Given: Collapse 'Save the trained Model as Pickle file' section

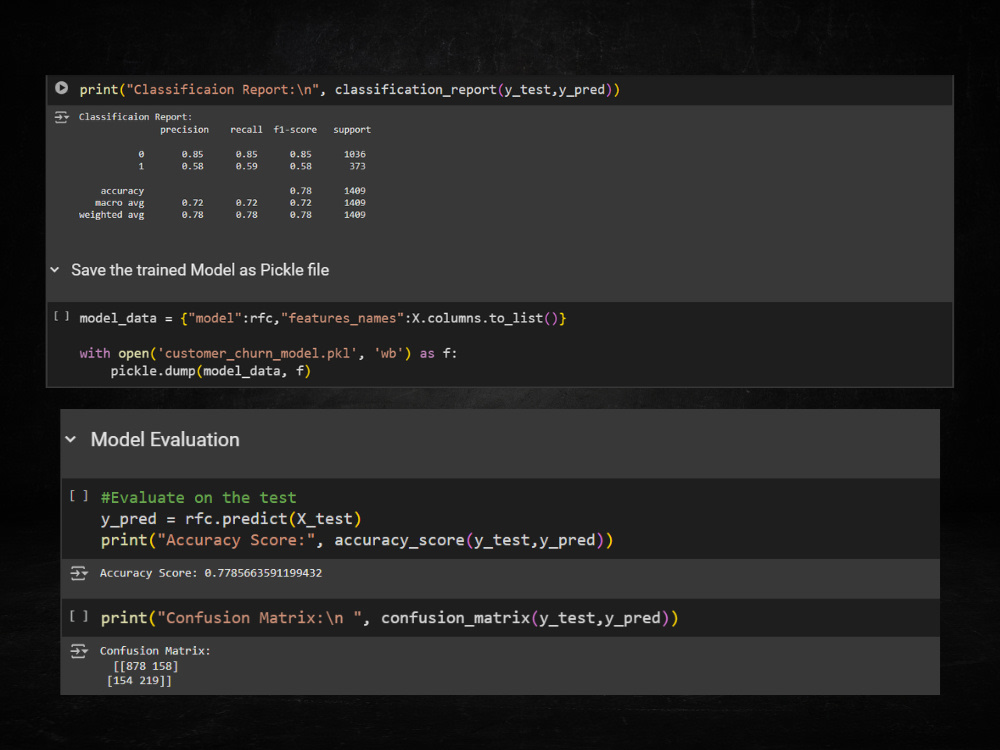Looking at the screenshot, I should point(55,270).
